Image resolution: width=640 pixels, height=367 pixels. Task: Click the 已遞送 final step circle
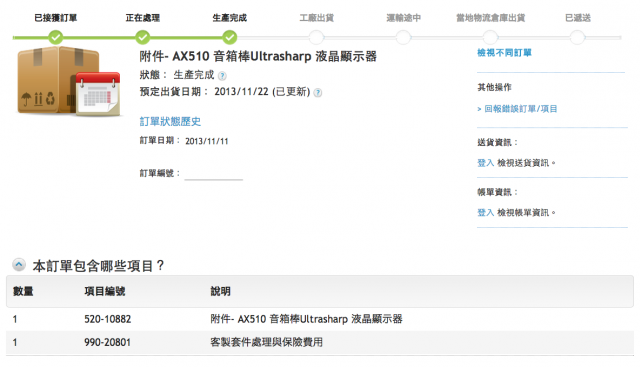577,38
